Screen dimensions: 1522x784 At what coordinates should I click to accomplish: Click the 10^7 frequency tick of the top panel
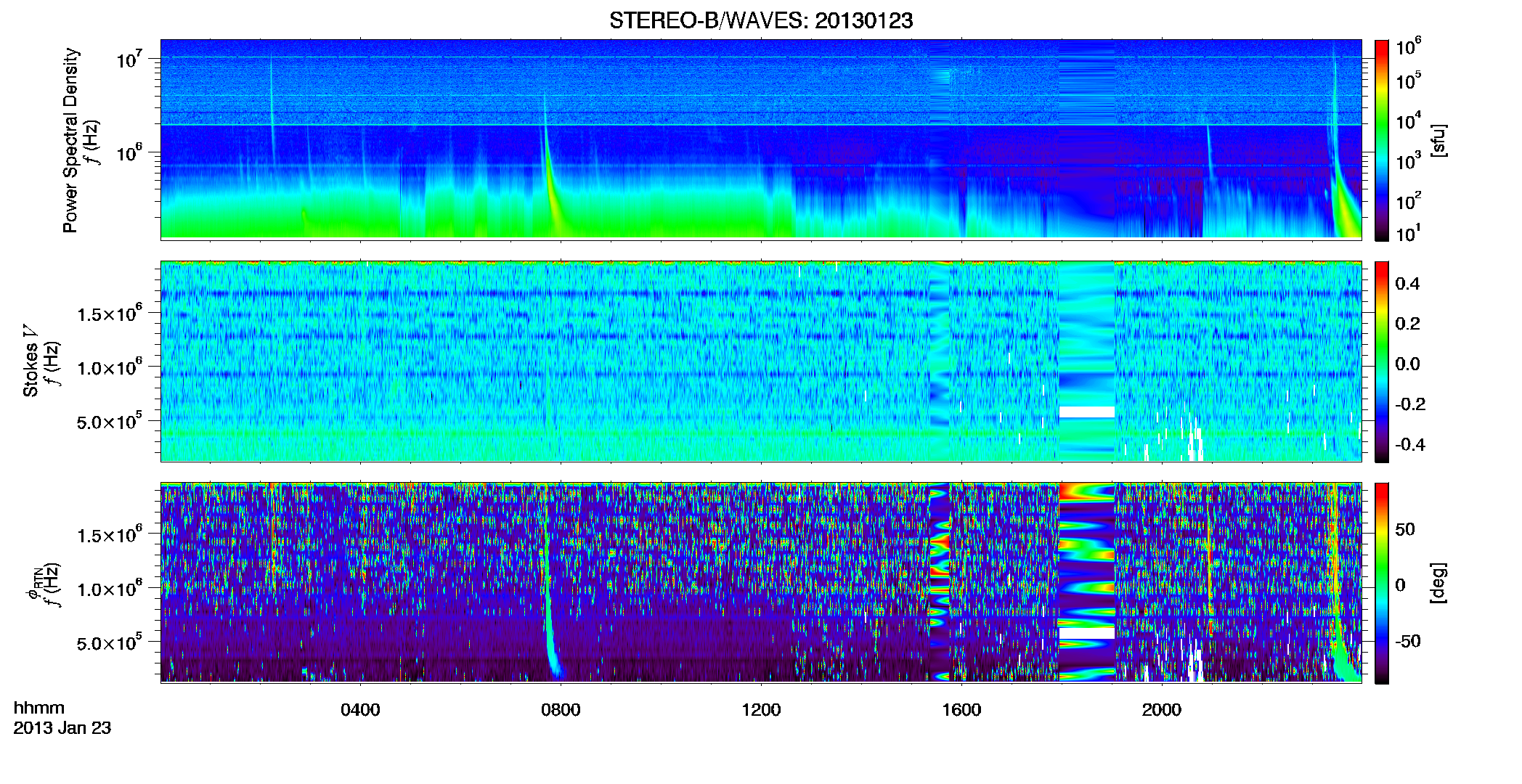coord(130,59)
